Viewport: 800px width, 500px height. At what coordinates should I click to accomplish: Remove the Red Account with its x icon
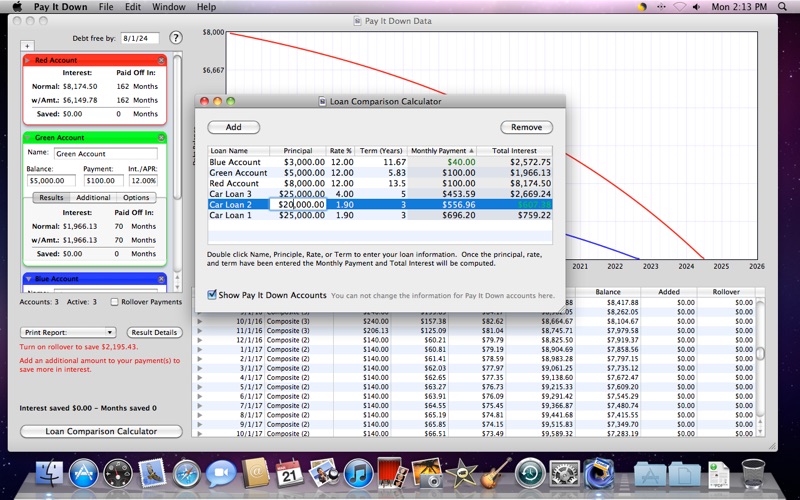[161, 60]
